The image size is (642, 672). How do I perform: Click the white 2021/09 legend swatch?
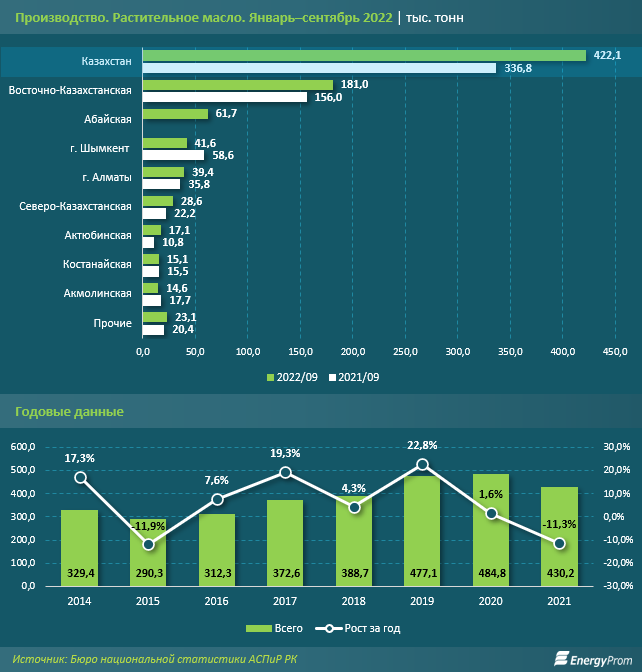[x=331, y=377]
